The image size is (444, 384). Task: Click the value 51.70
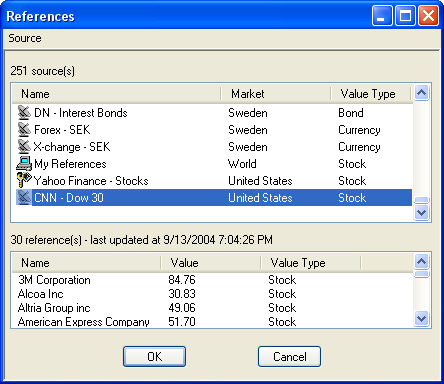(182, 322)
